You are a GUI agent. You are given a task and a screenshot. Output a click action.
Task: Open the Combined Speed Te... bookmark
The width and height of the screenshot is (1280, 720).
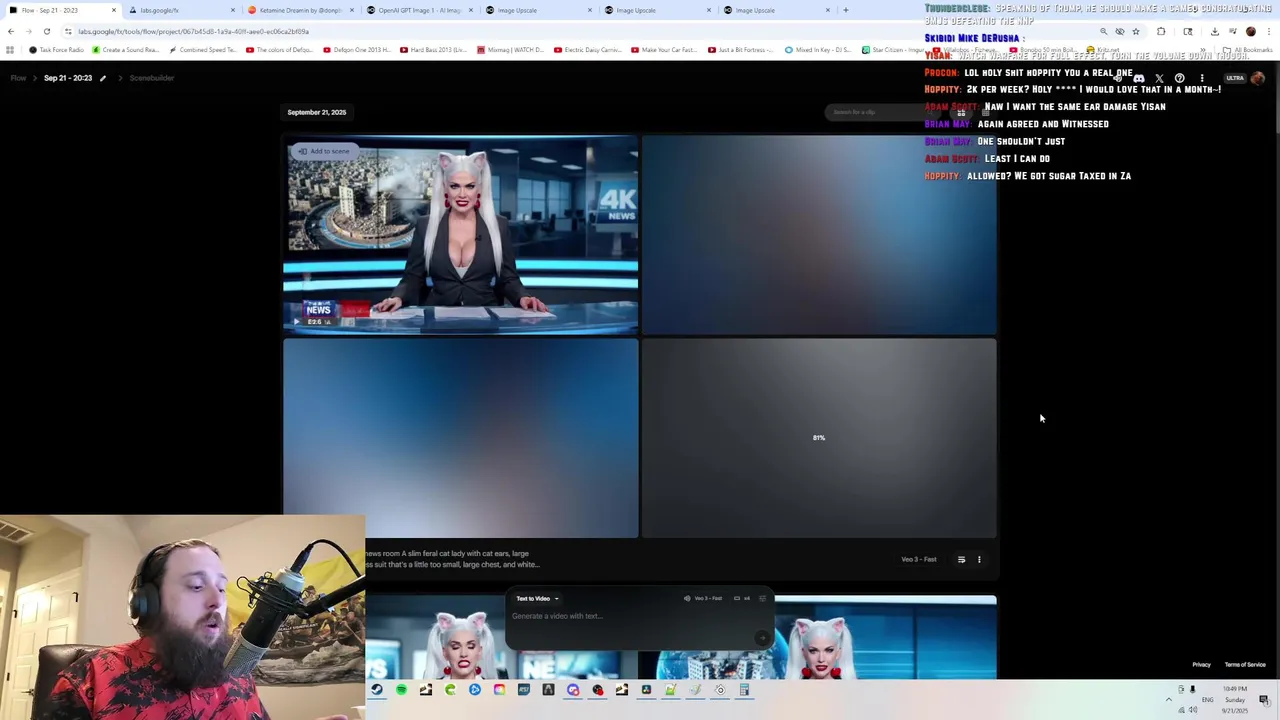[x=203, y=49]
